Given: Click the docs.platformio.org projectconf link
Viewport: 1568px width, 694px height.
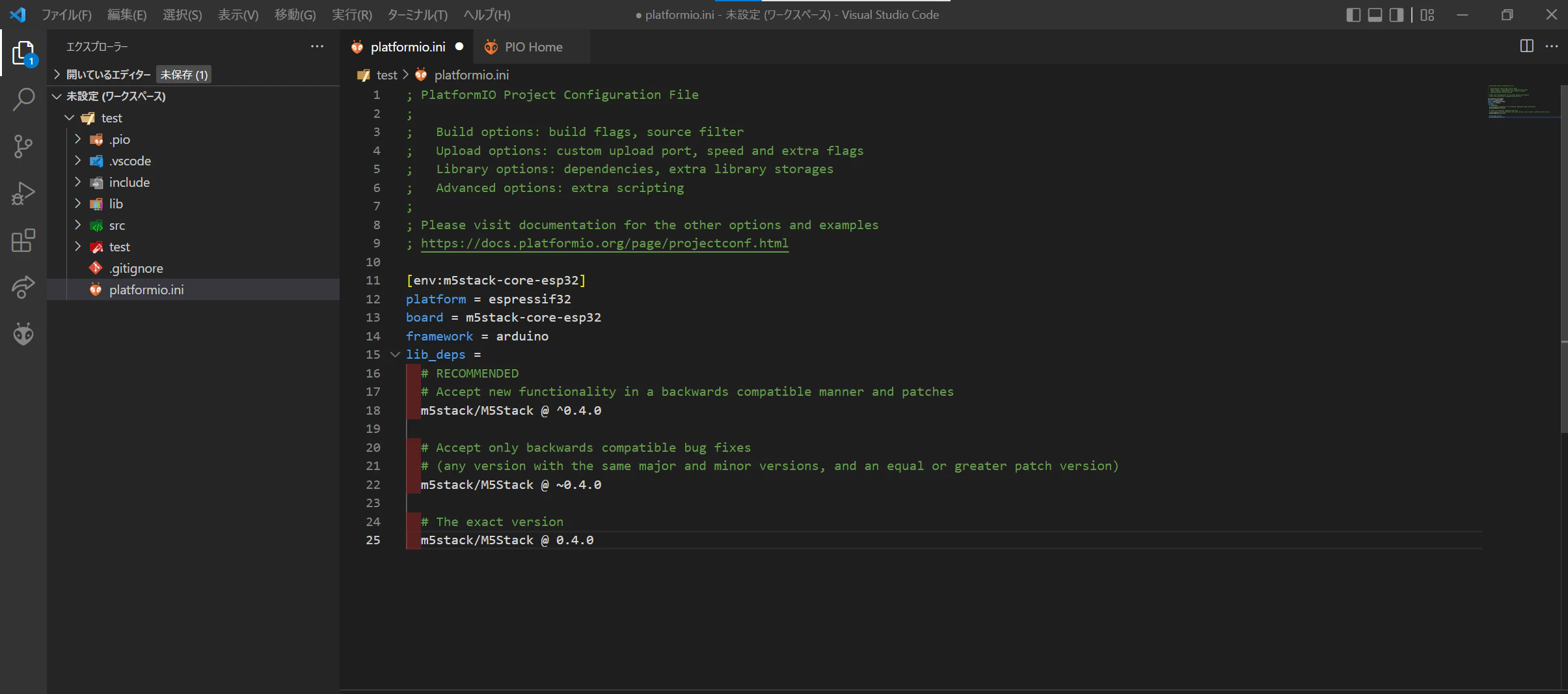Looking at the screenshot, I should click(x=604, y=243).
